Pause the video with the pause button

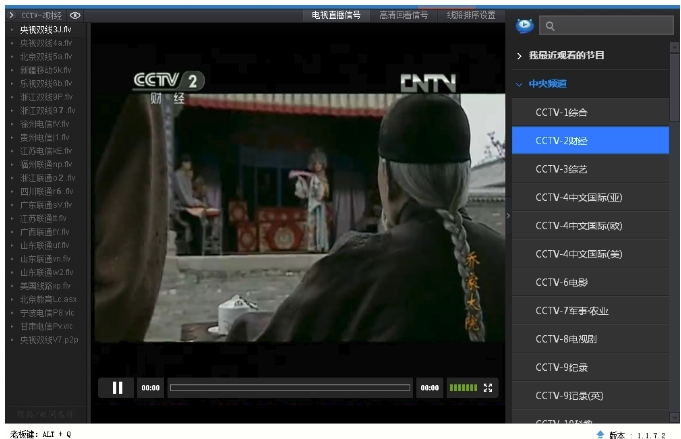click(x=116, y=388)
